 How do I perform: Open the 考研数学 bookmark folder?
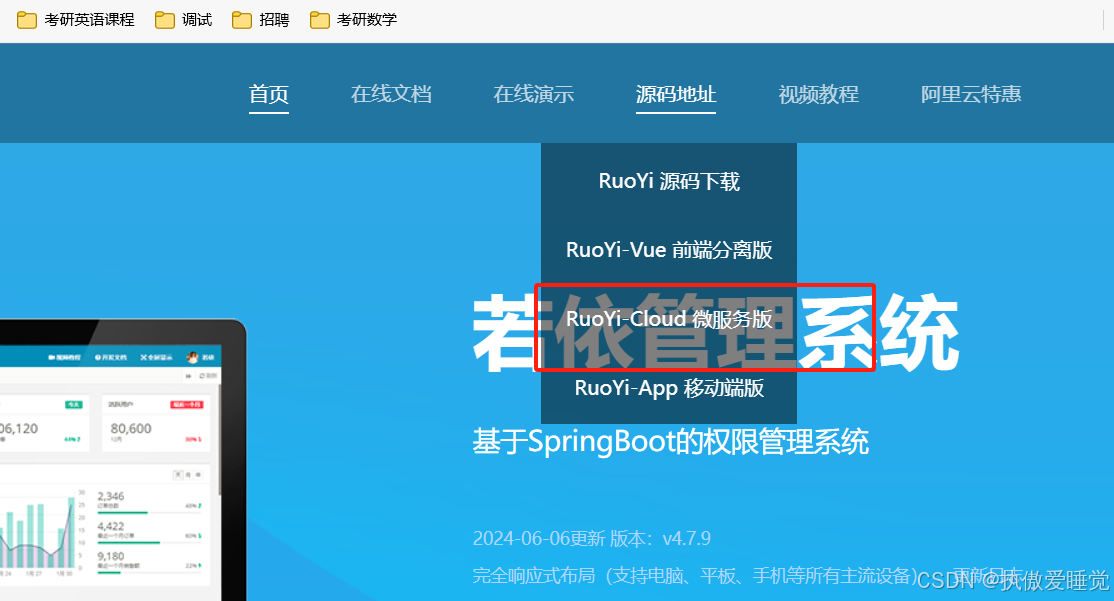pyautogui.click(x=354, y=20)
